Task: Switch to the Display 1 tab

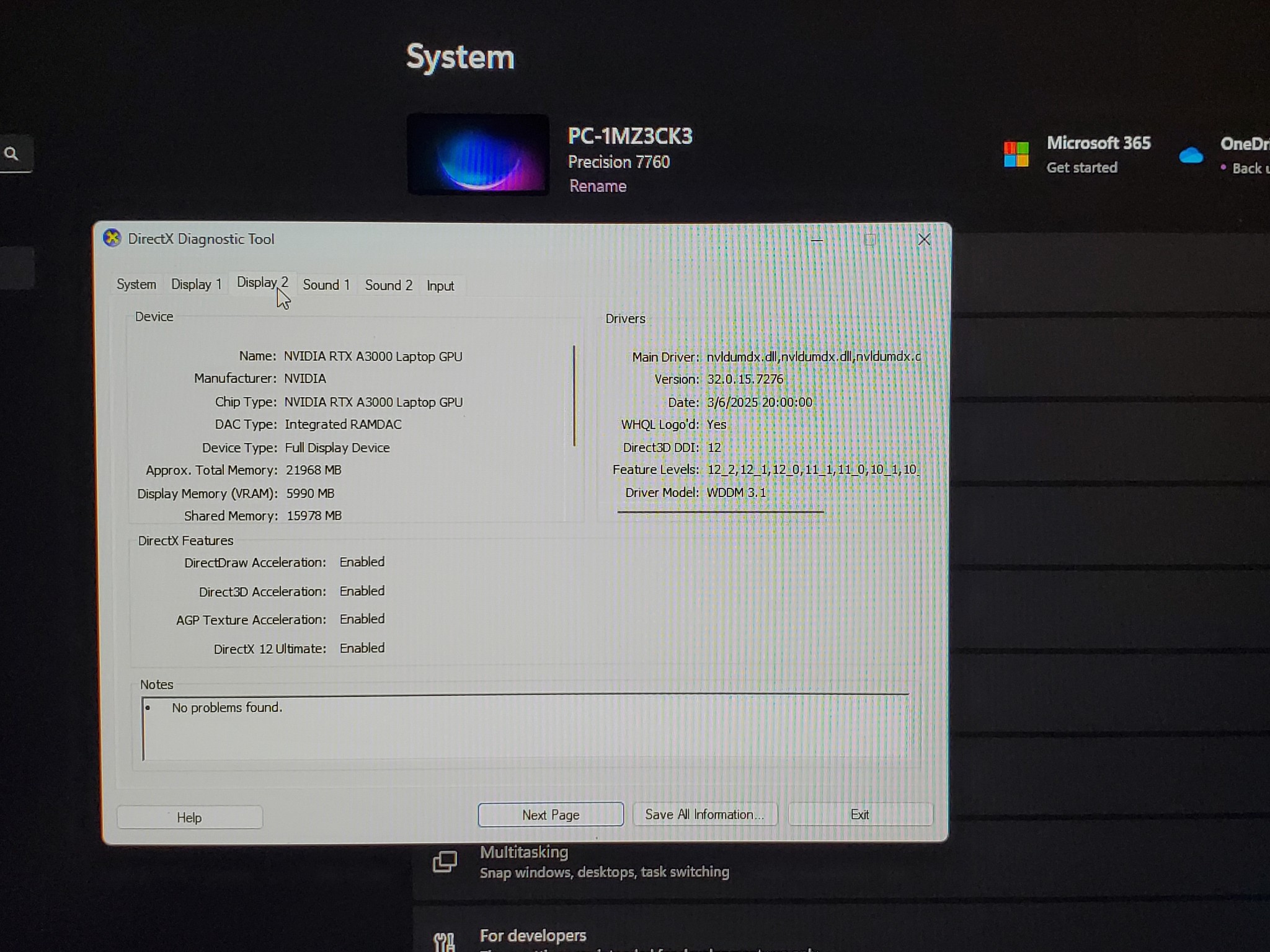Action: (x=196, y=284)
